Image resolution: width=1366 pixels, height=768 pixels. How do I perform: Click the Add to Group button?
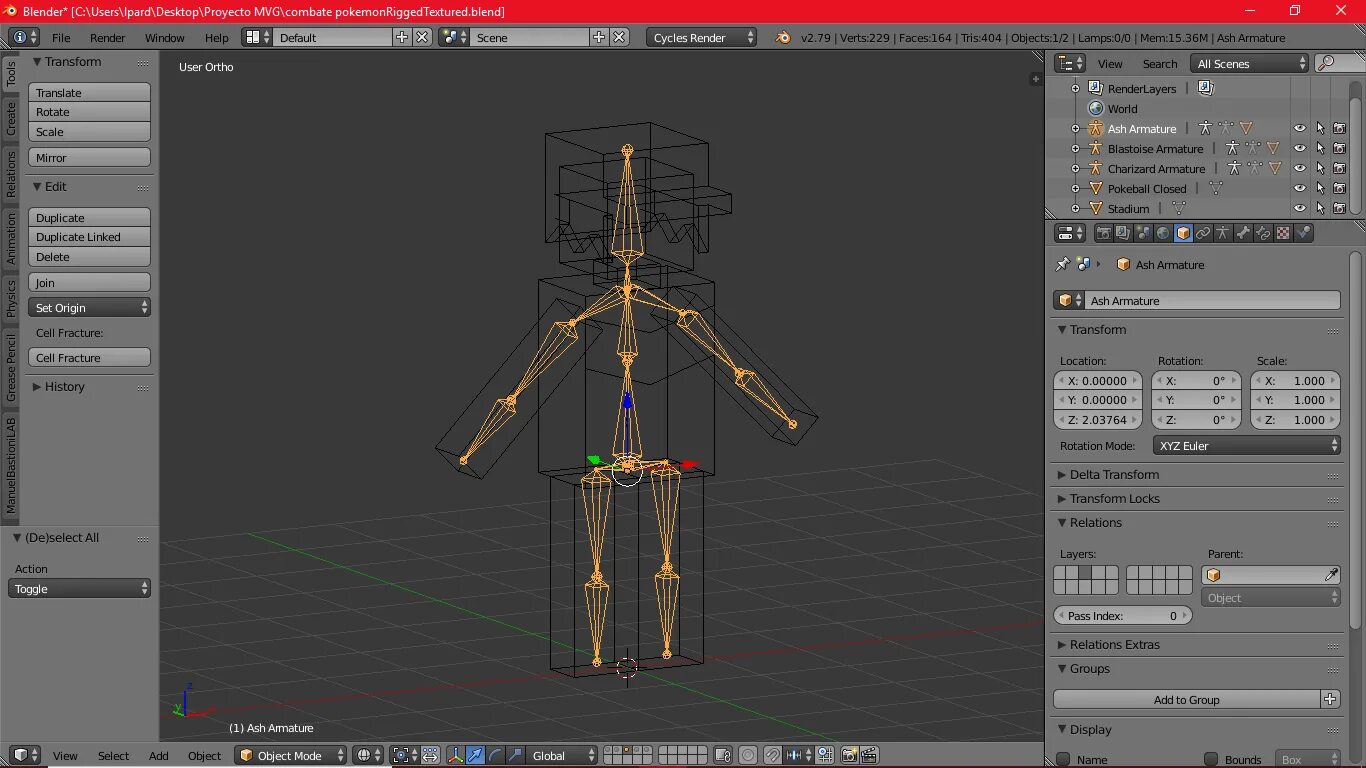1186,700
